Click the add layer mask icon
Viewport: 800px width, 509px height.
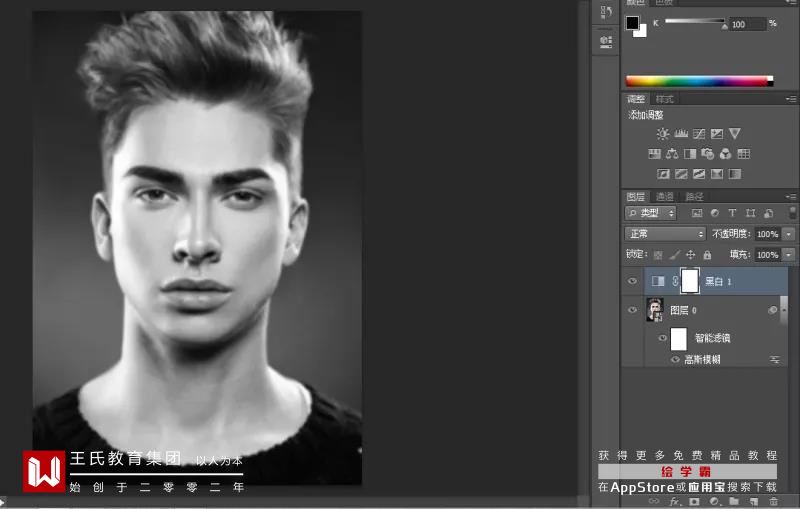click(694, 502)
